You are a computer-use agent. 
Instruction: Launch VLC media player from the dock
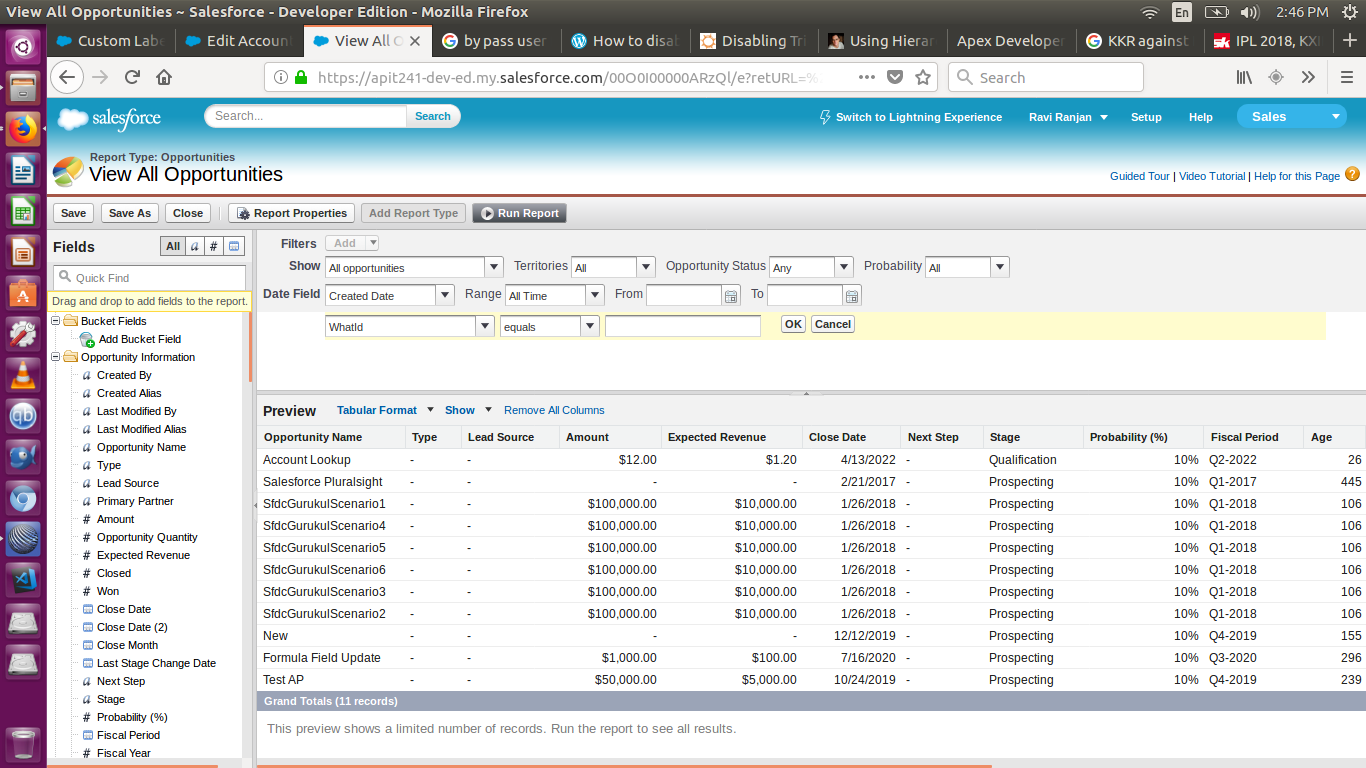point(23,375)
